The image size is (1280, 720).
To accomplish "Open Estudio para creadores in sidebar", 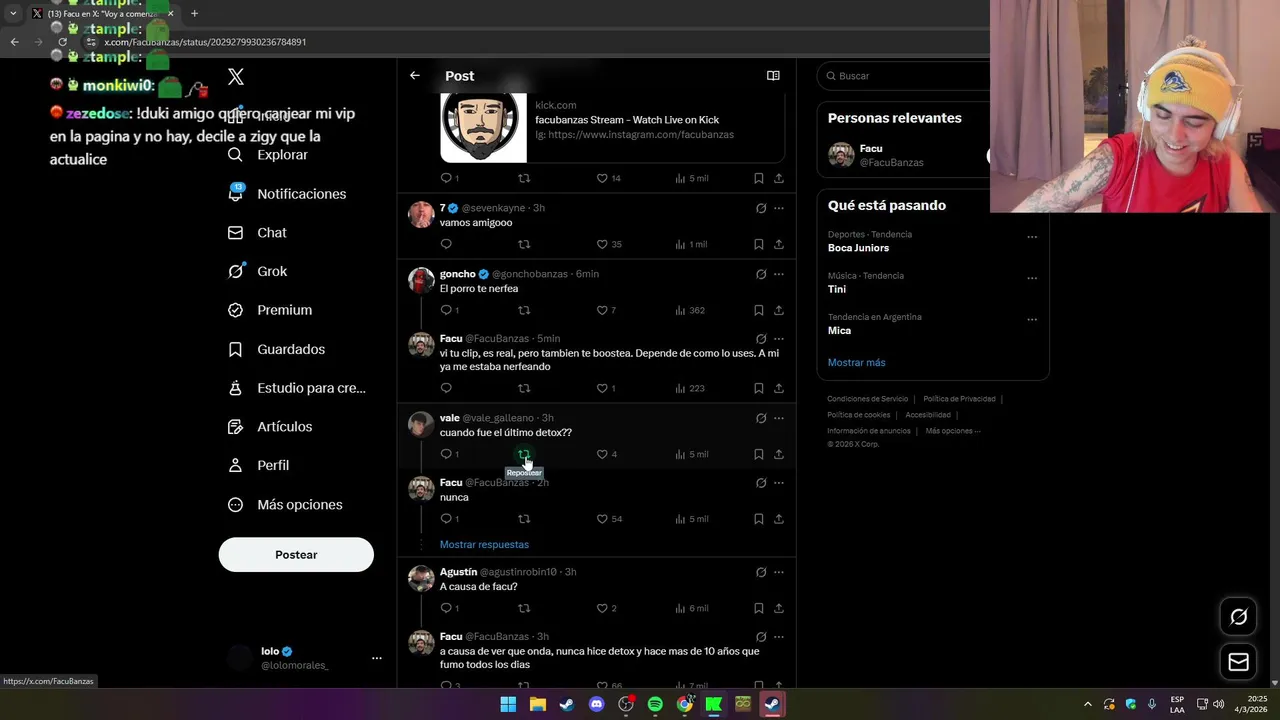I will pos(296,388).
